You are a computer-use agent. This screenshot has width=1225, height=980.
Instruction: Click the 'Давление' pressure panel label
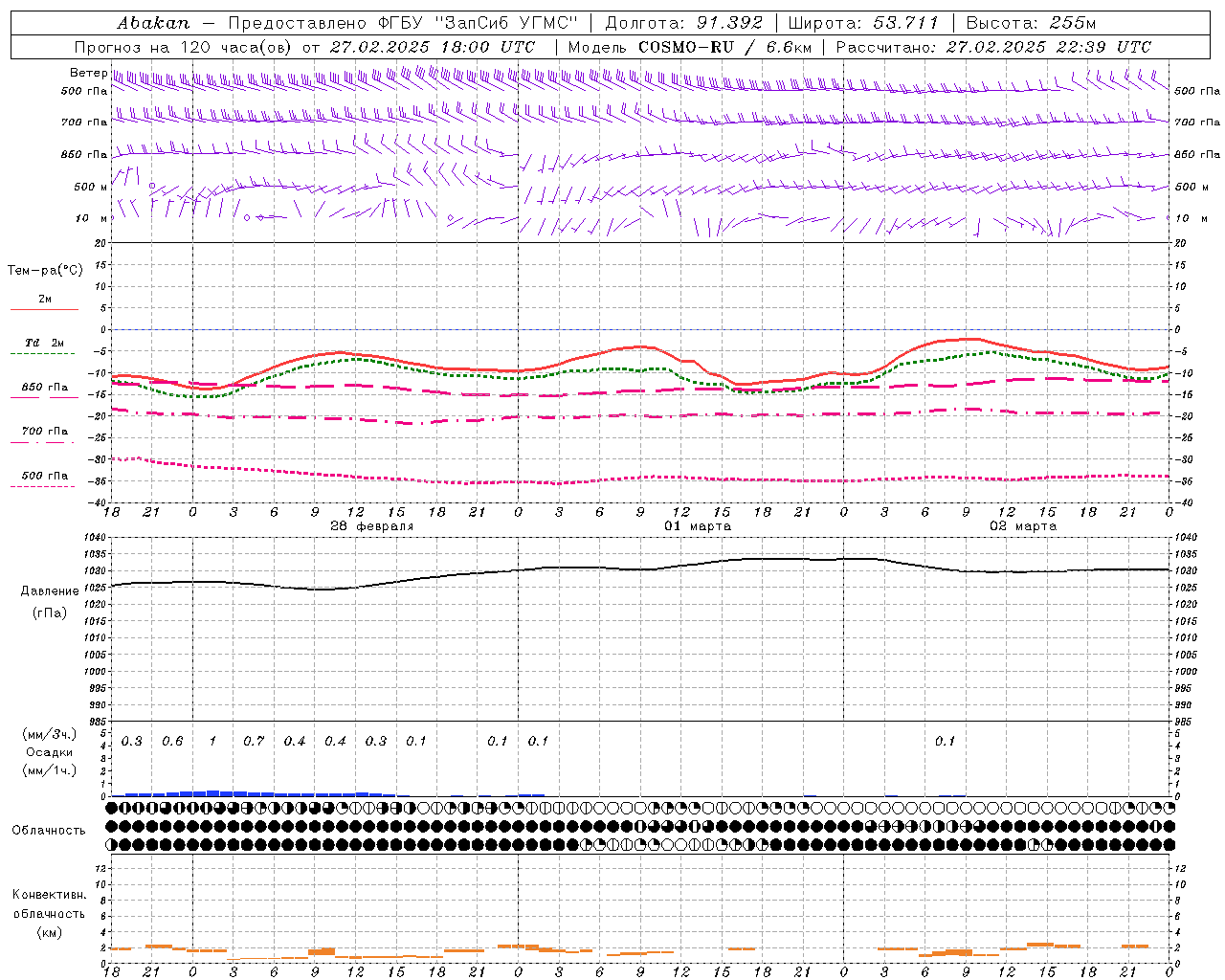pos(50,591)
